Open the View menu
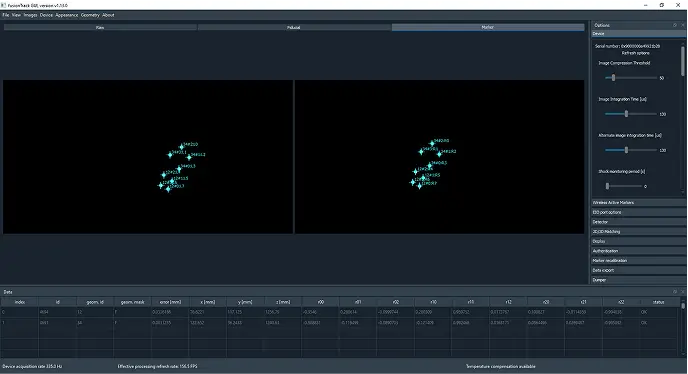The width and height of the screenshot is (688, 374). 16,15
